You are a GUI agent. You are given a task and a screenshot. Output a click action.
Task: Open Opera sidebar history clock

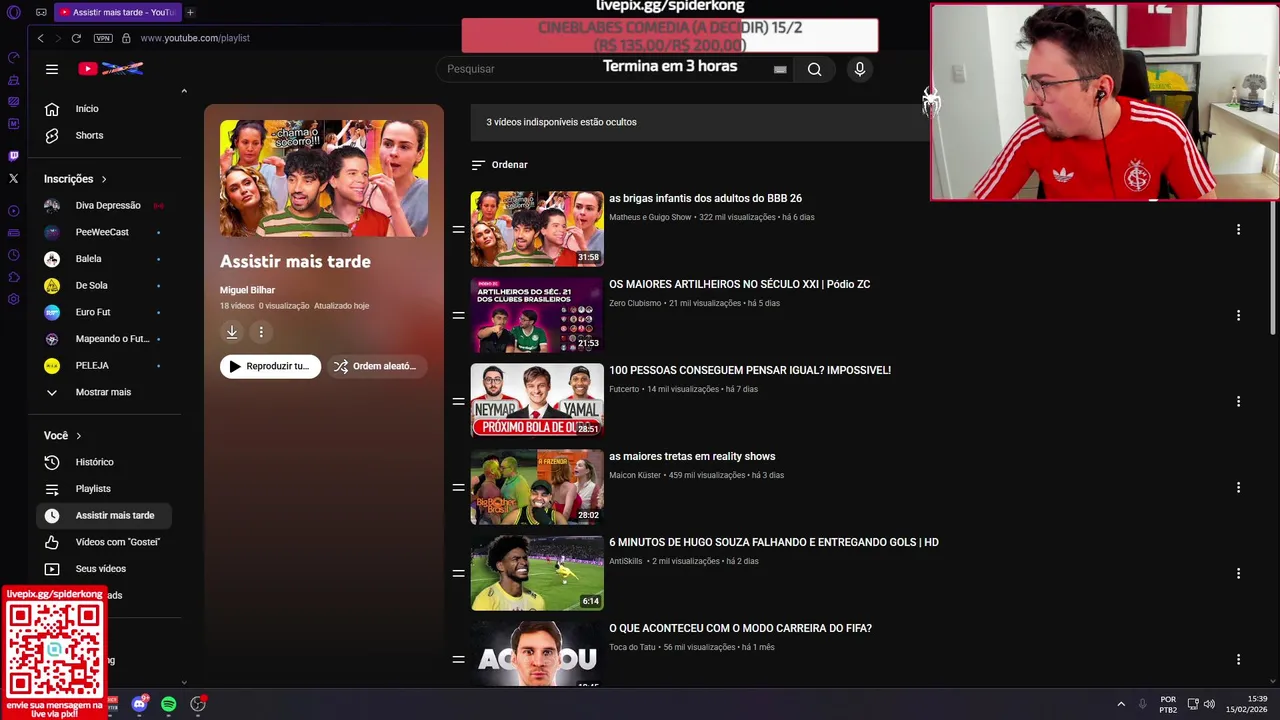point(13,255)
